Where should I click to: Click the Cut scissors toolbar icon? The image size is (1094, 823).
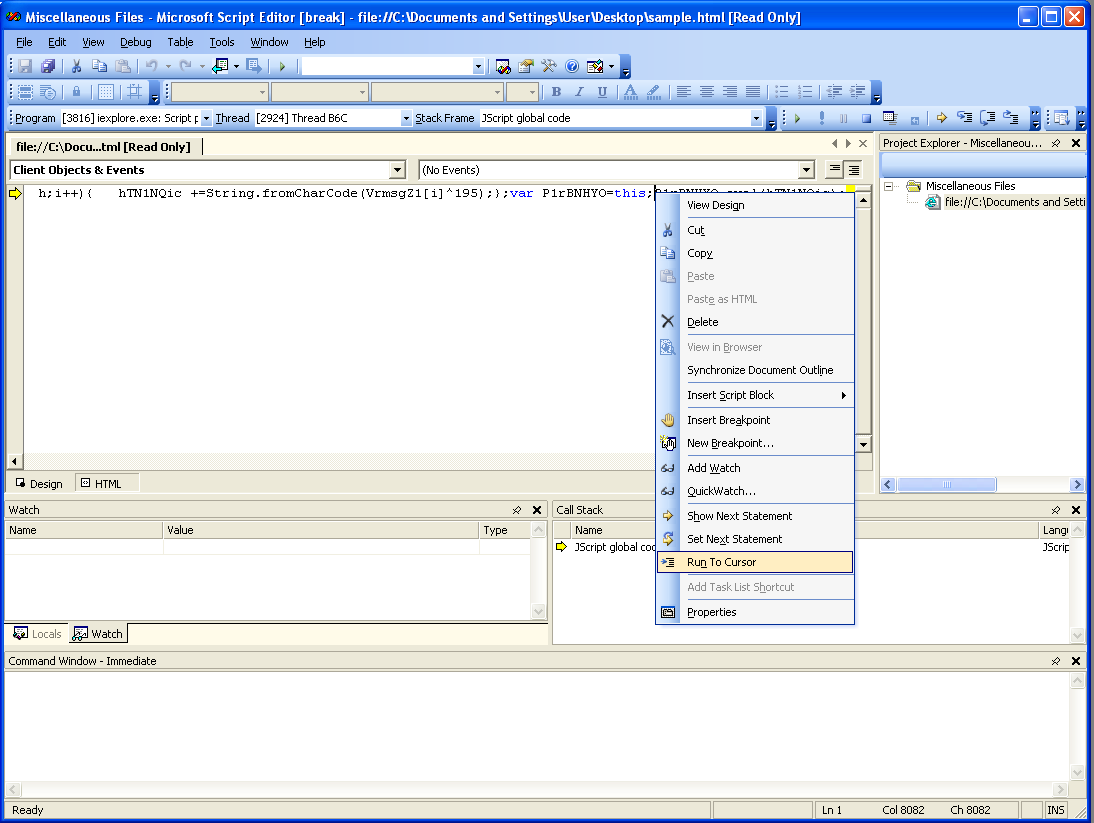click(x=76, y=66)
